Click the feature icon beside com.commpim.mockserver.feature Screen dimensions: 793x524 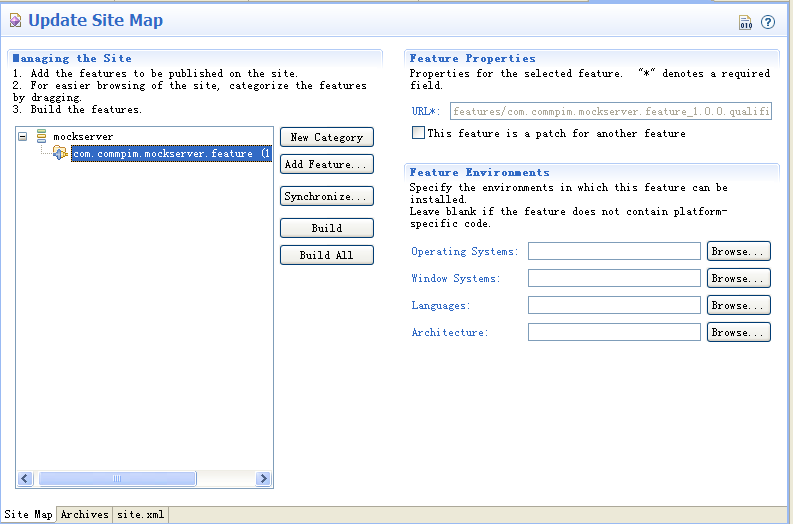pyautogui.click(x=60, y=153)
